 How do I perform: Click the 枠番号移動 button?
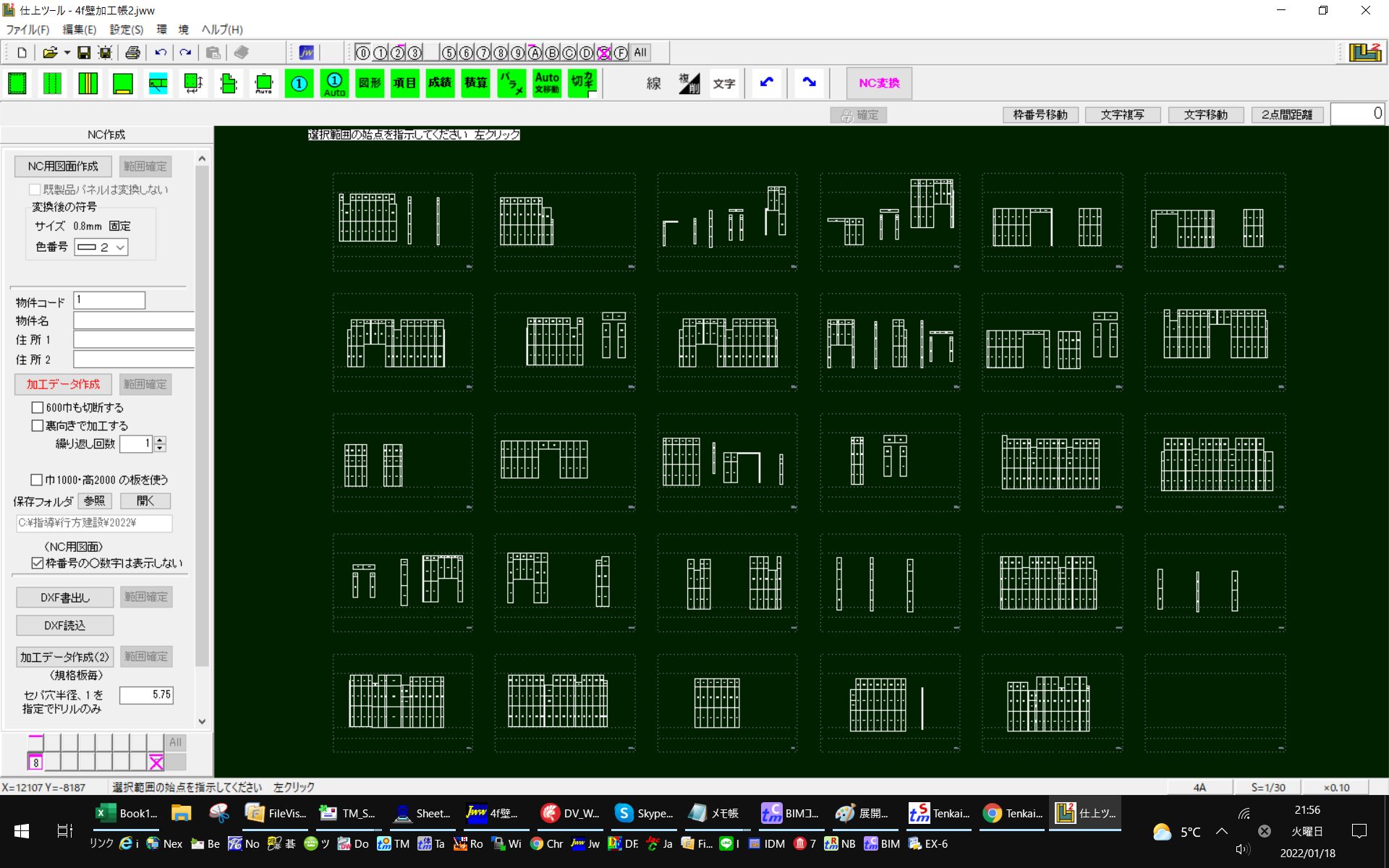pos(1040,115)
